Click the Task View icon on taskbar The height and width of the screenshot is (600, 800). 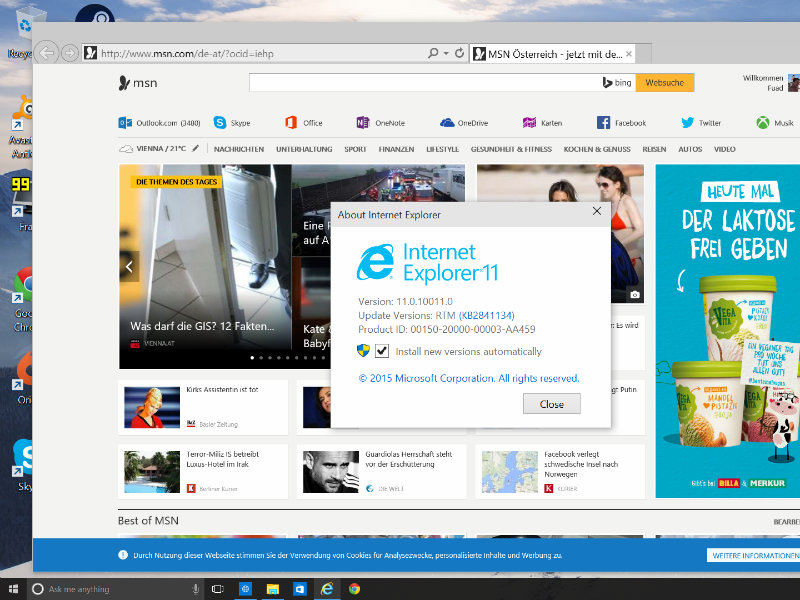tap(217, 590)
